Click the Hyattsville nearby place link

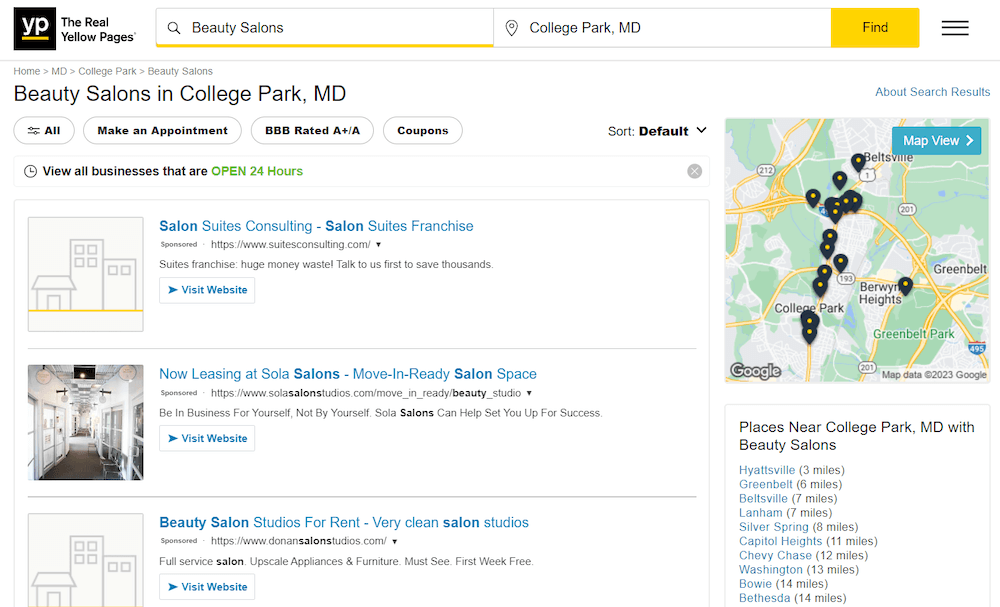(x=767, y=470)
